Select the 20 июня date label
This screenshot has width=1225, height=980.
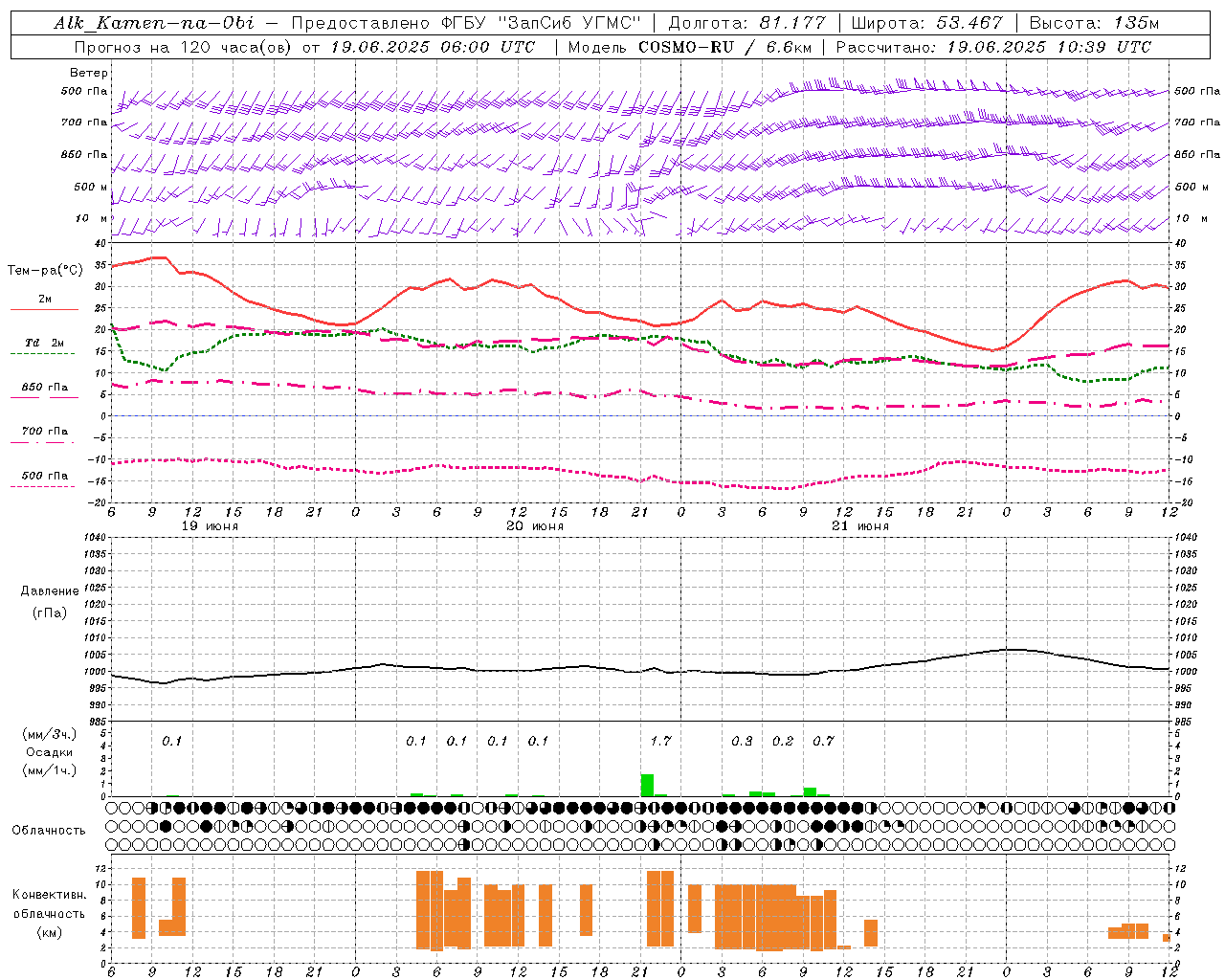point(535,525)
